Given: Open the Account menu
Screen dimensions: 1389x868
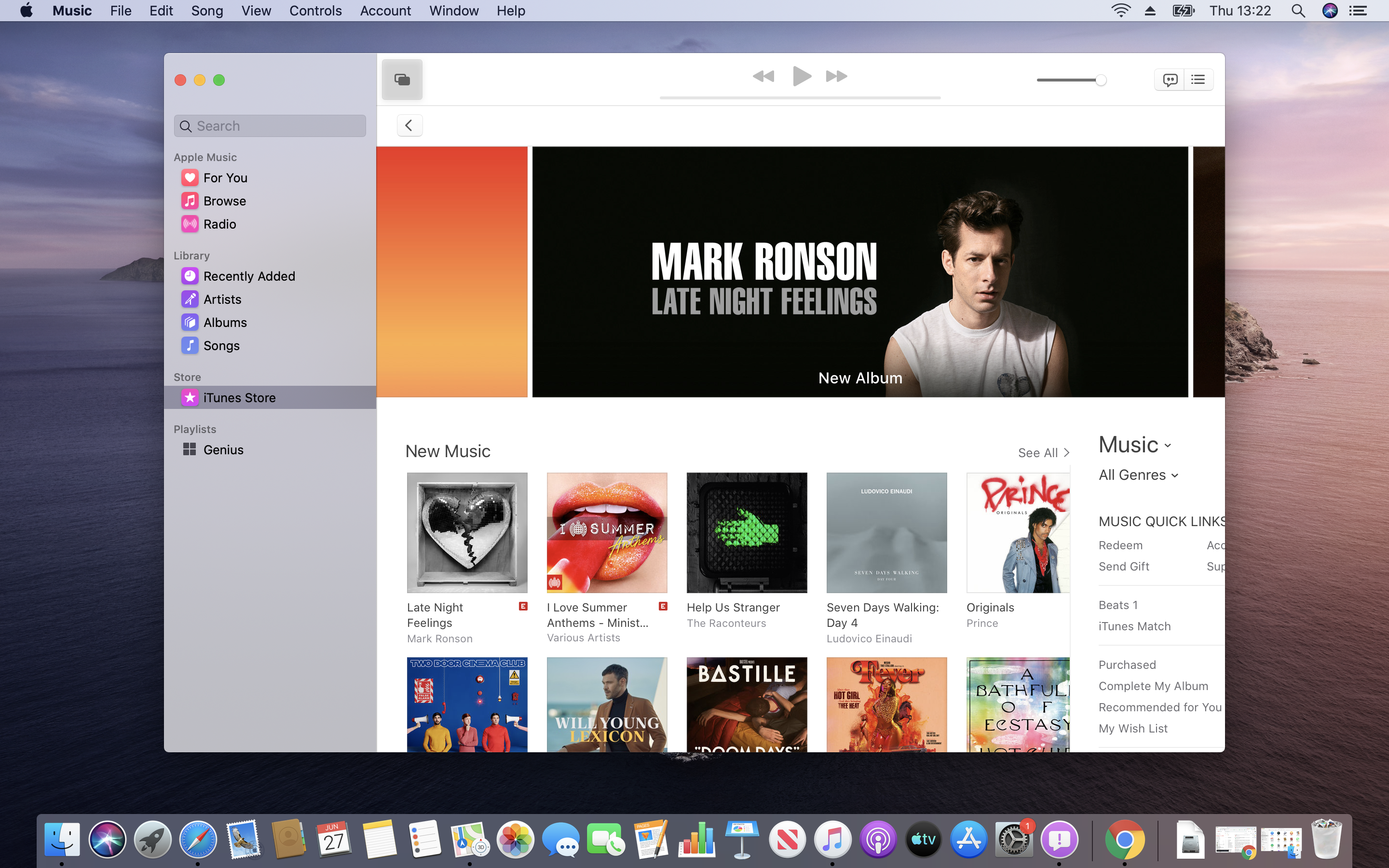Looking at the screenshot, I should [x=385, y=11].
